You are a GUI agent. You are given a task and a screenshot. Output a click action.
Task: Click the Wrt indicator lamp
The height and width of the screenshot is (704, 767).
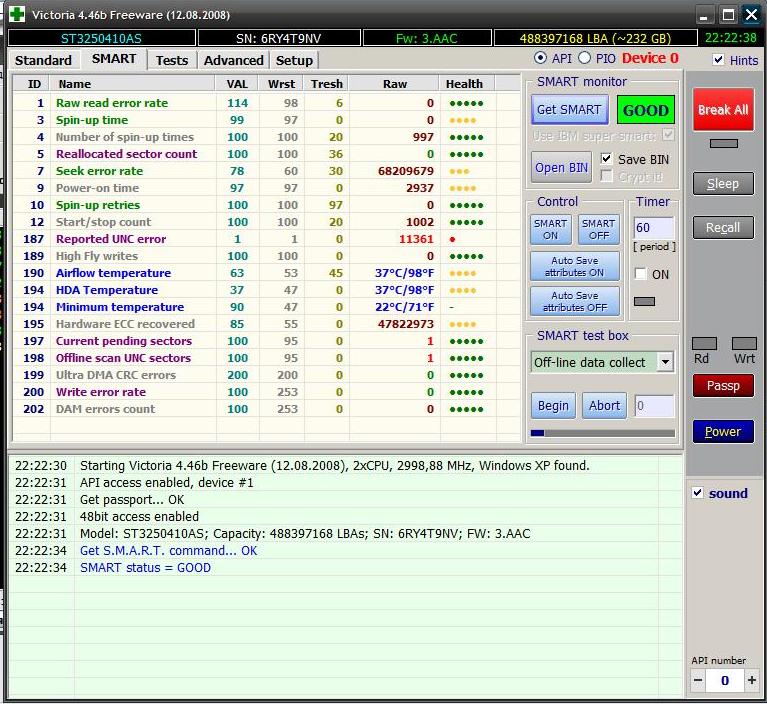pos(744,343)
